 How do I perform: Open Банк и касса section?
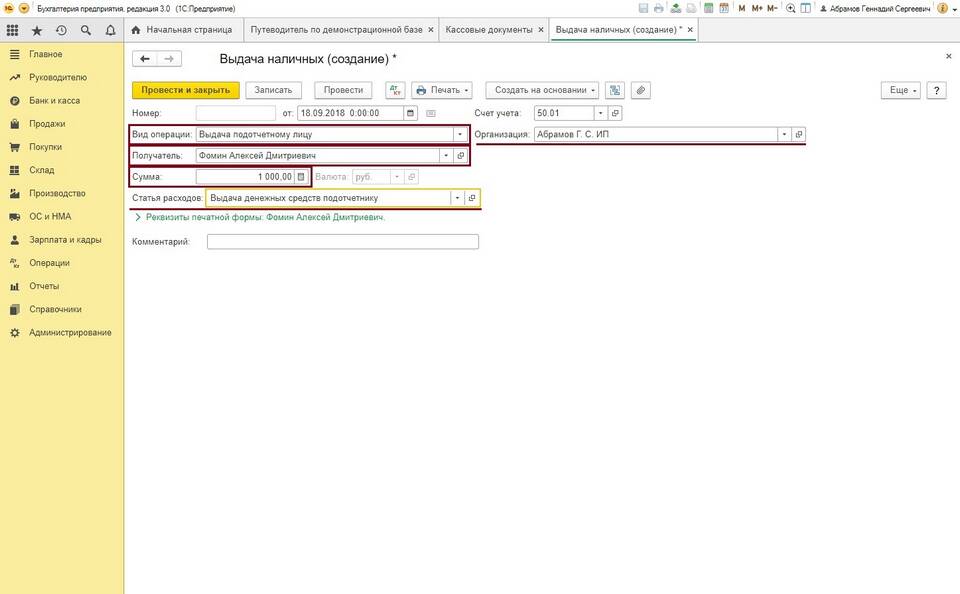[54, 101]
